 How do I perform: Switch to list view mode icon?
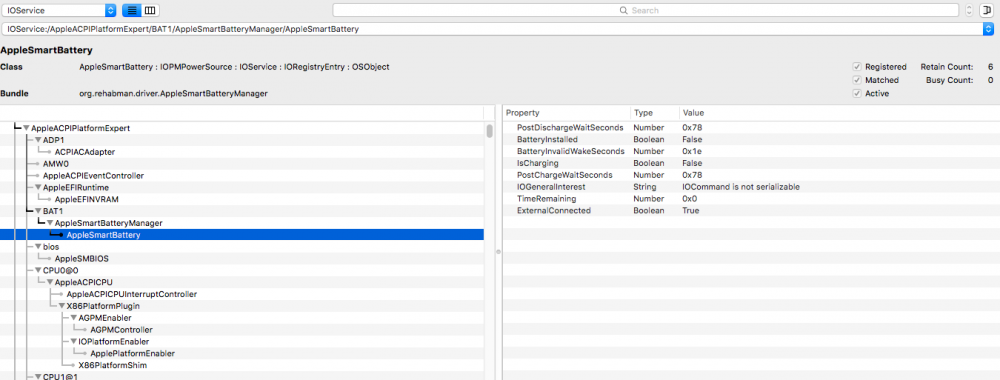pyautogui.click(x=131, y=10)
